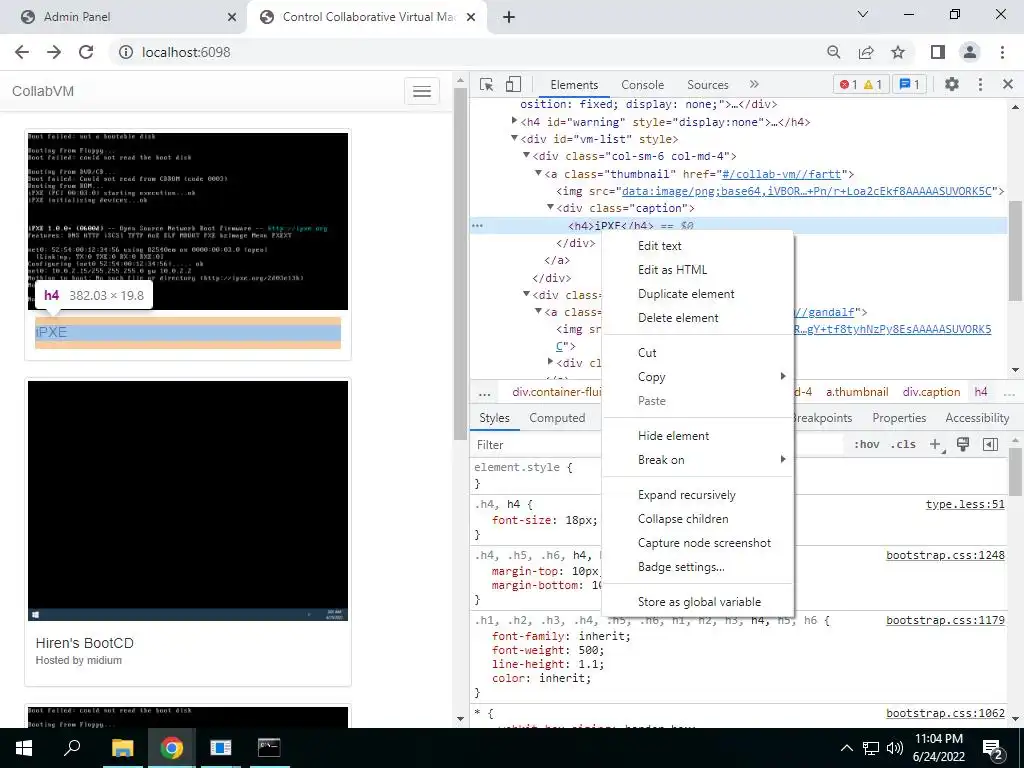
Task: Click the inspect element picker icon
Action: click(x=486, y=84)
